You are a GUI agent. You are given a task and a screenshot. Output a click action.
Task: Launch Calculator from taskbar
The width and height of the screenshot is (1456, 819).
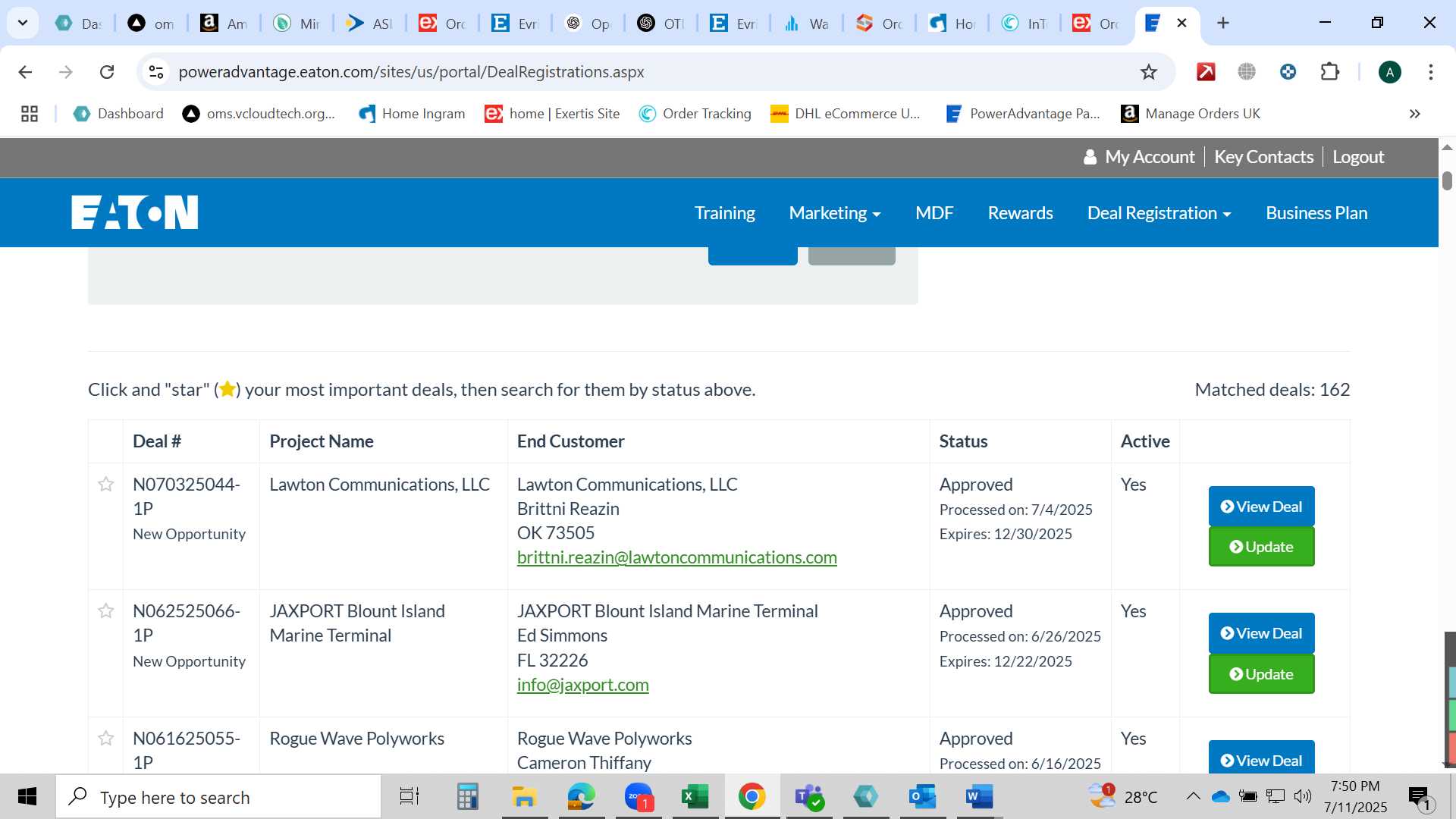coord(467,797)
